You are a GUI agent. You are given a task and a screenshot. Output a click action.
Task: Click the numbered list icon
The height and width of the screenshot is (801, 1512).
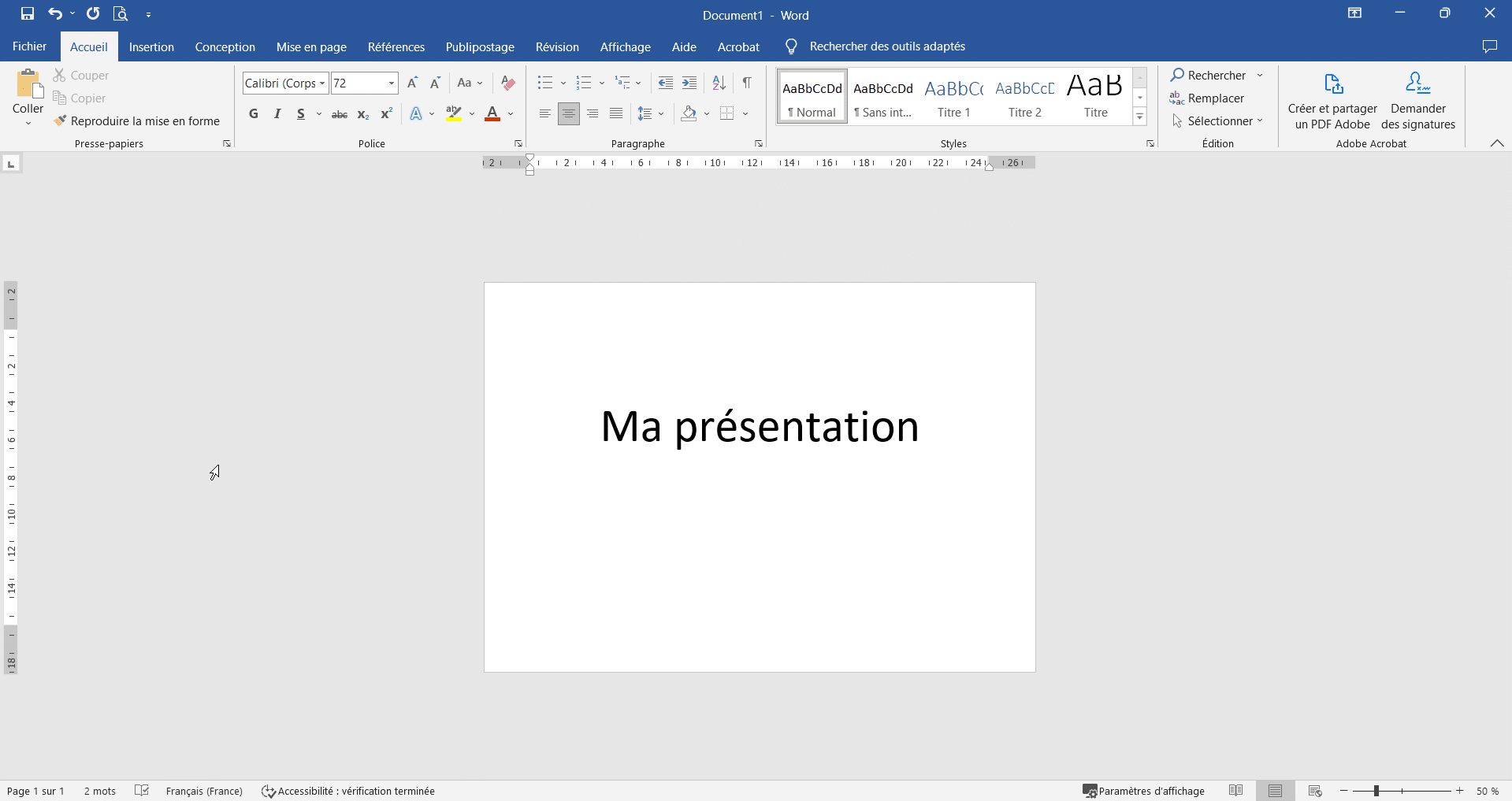click(x=584, y=83)
